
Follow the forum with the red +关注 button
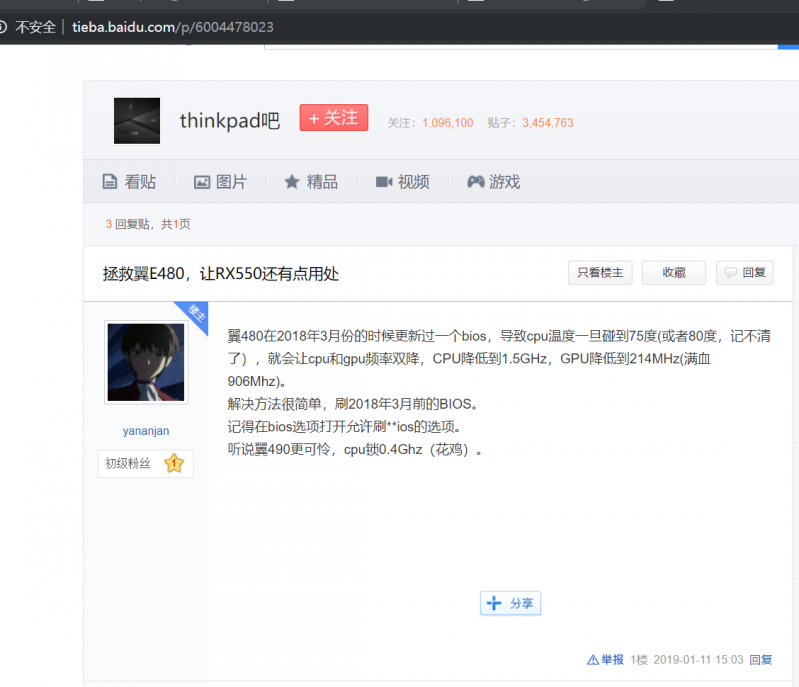[x=334, y=118]
